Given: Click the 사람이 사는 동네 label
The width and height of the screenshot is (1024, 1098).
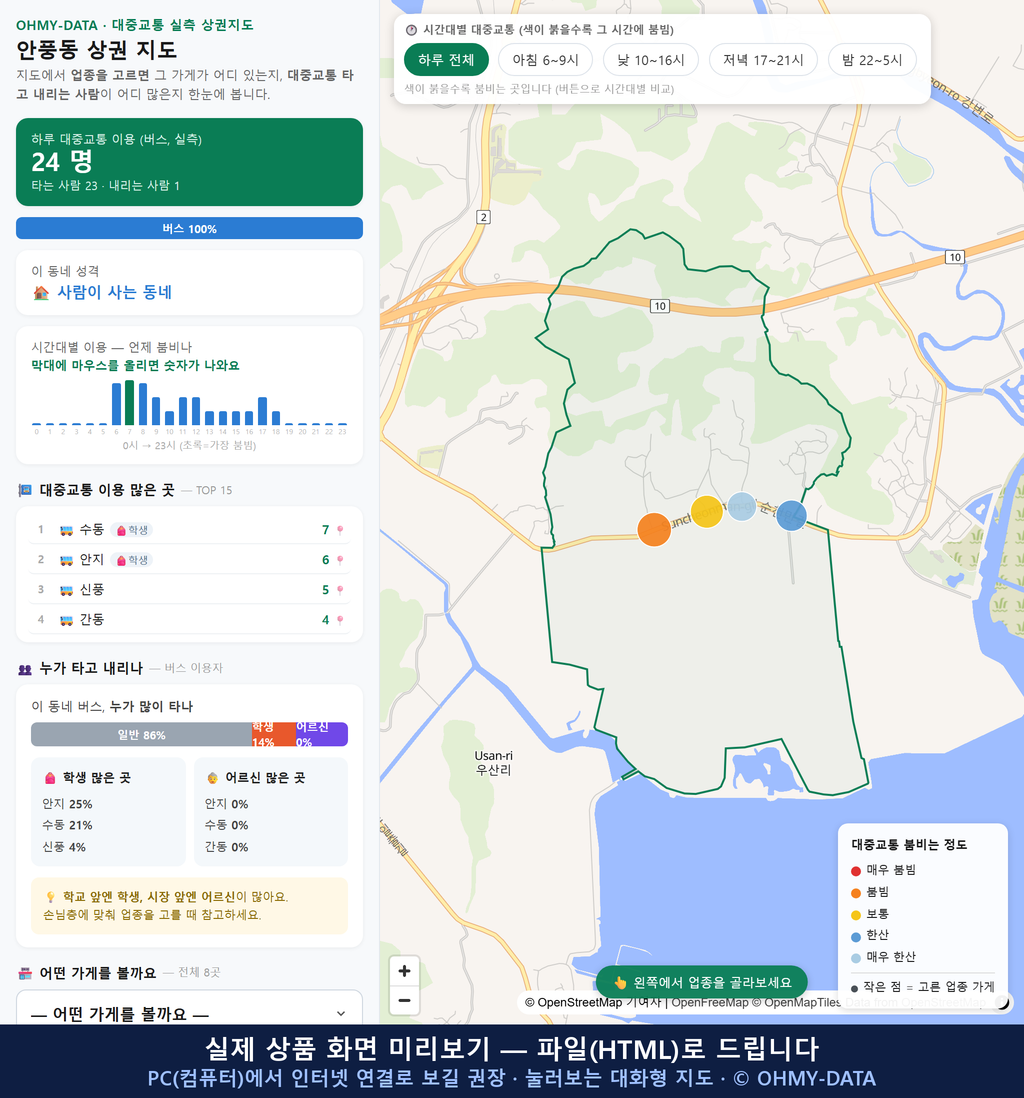Looking at the screenshot, I should tap(114, 293).
